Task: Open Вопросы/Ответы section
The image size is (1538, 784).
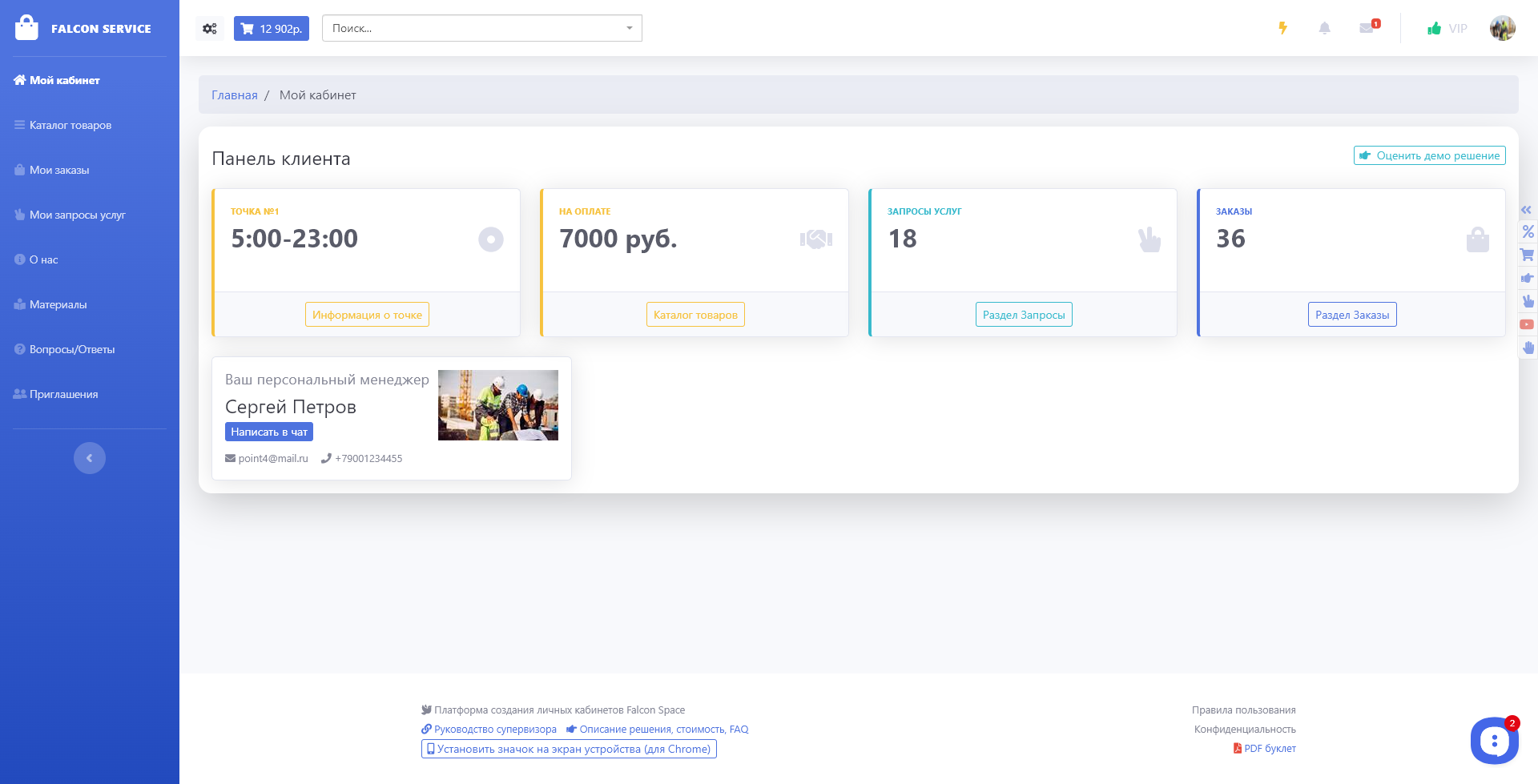Action: point(72,349)
